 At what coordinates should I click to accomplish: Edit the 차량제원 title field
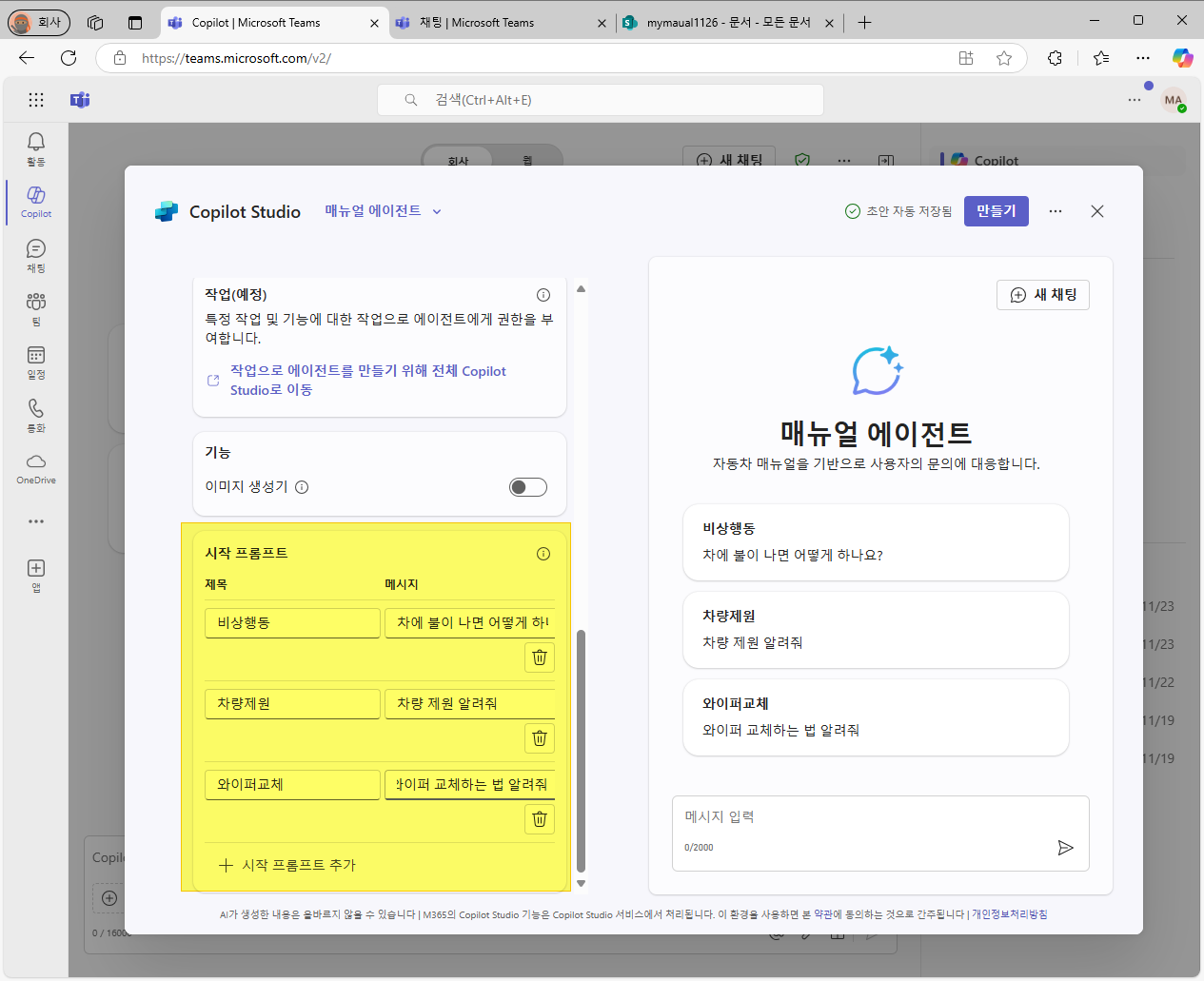tap(292, 704)
